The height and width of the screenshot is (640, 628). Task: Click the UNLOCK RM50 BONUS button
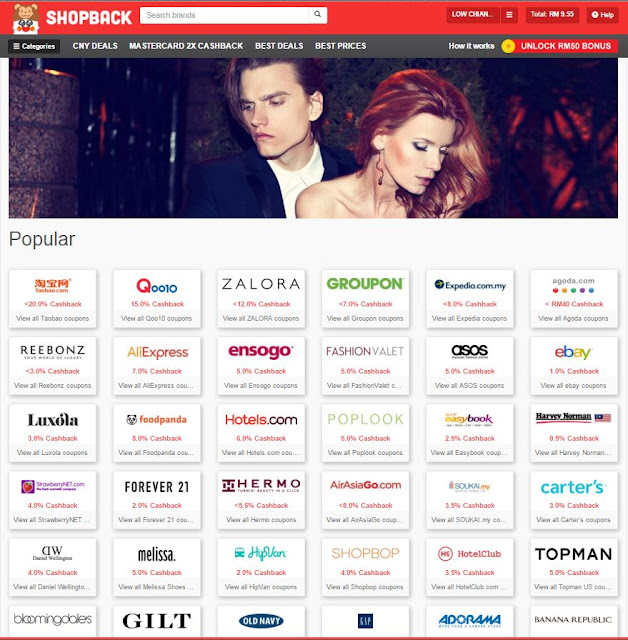[x=566, y=46]
